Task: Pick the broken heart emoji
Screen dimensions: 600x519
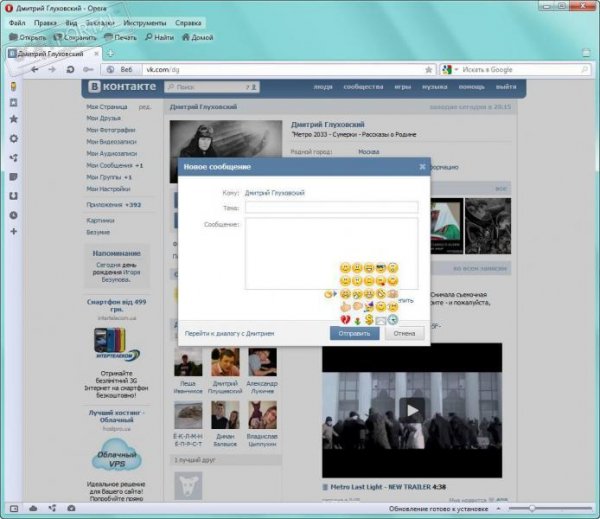Action: click(x=345, y=320)
